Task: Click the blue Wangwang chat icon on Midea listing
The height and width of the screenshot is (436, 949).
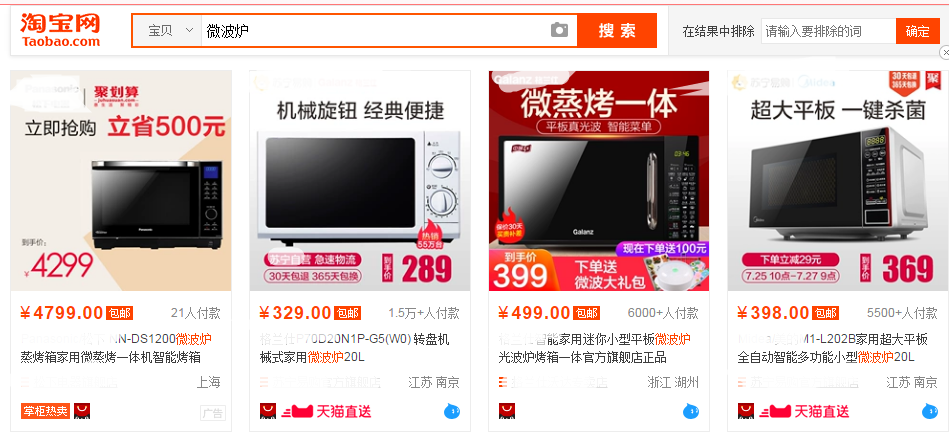Action: tap(930, 412)
